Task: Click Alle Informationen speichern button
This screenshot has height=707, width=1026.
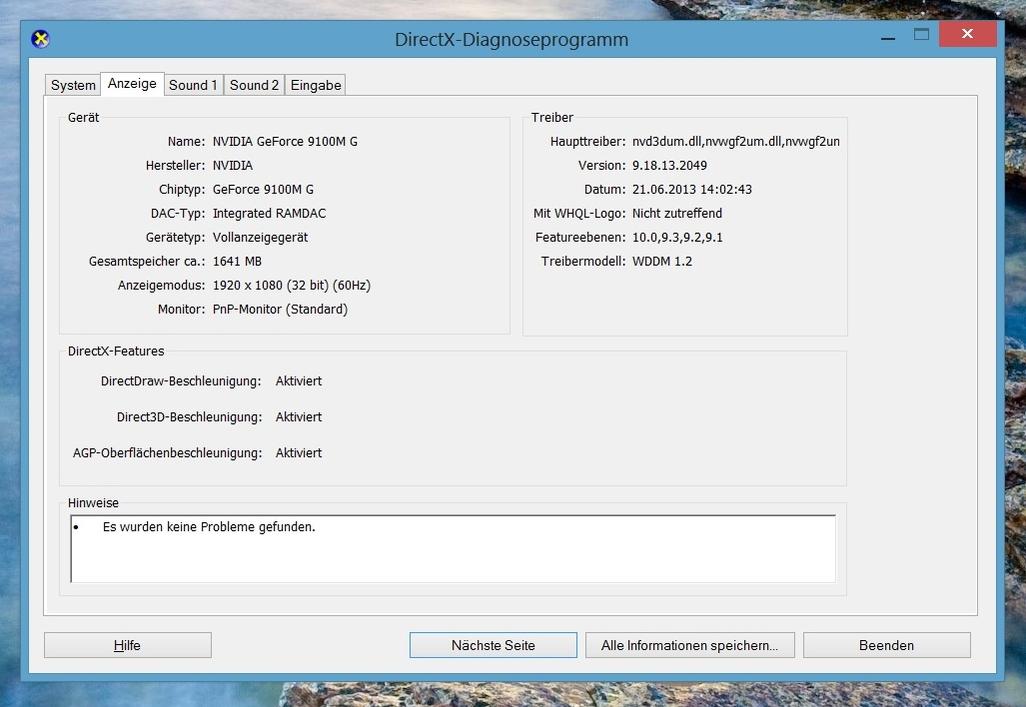Action: 689,645
